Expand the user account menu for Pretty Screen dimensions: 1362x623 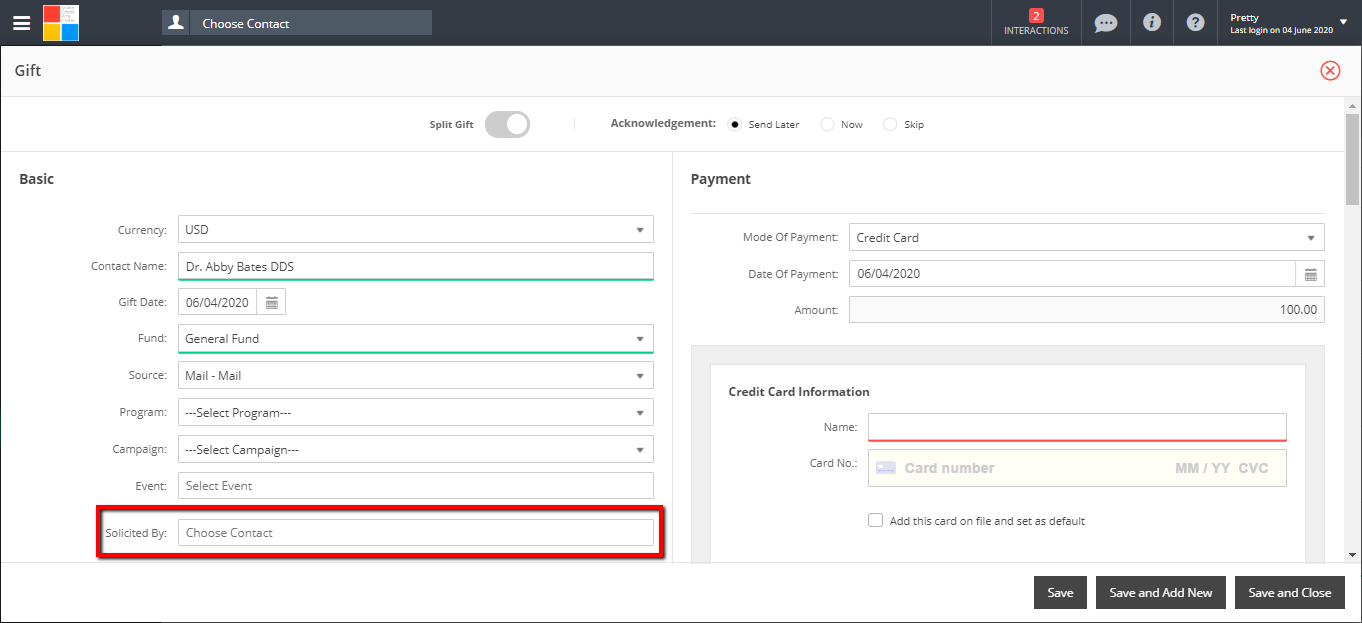(1342, 23)
